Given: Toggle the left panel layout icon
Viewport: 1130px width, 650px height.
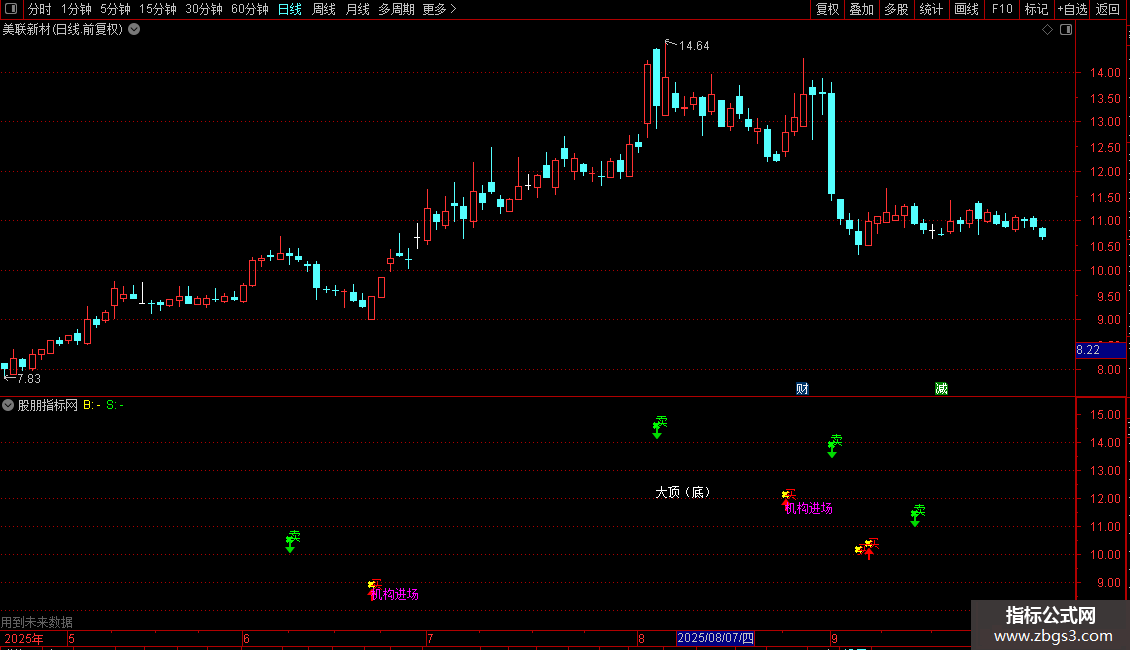Looking at the screenshot, I should 10,9.
